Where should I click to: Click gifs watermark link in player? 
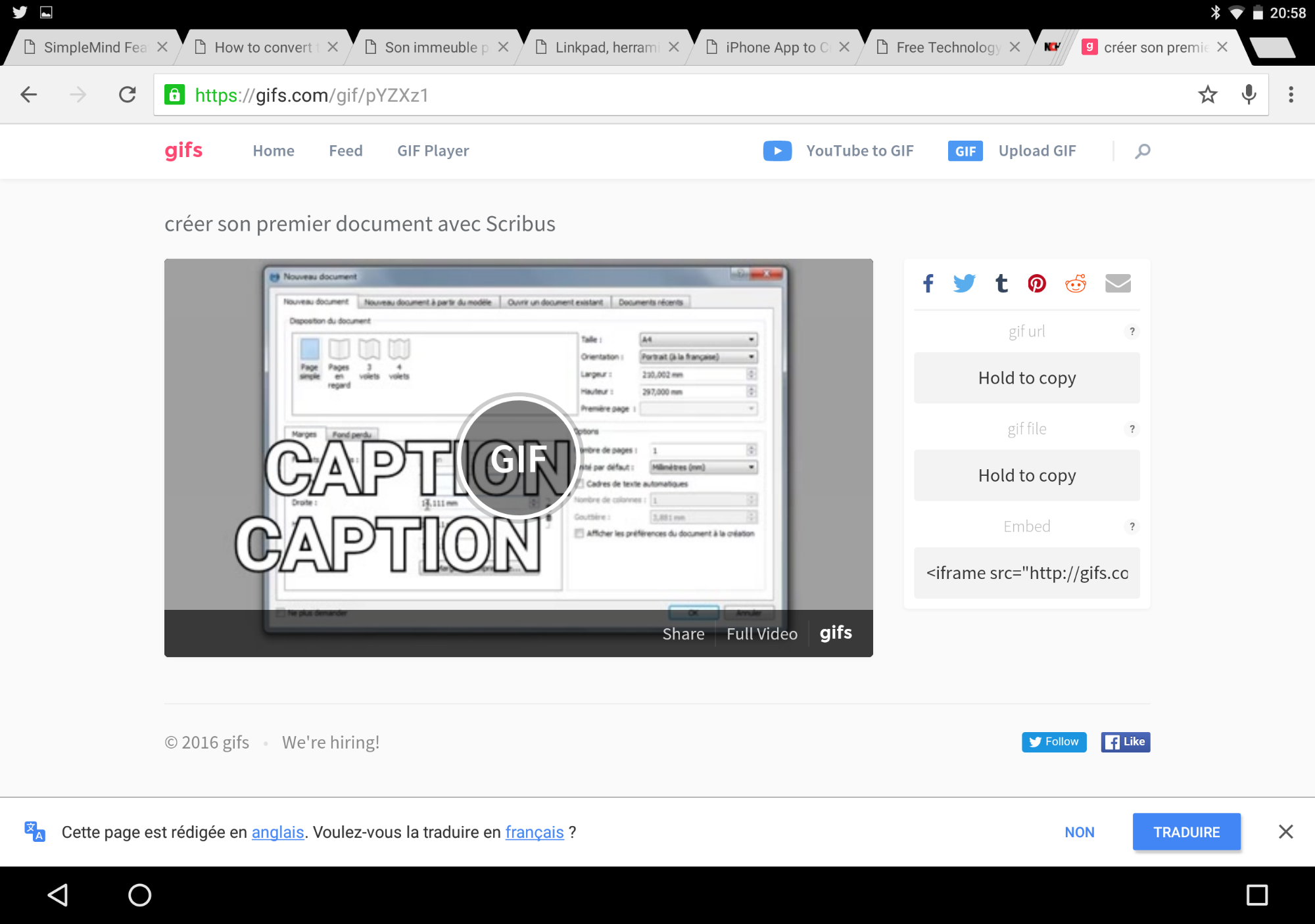click(x=836, y=633)
